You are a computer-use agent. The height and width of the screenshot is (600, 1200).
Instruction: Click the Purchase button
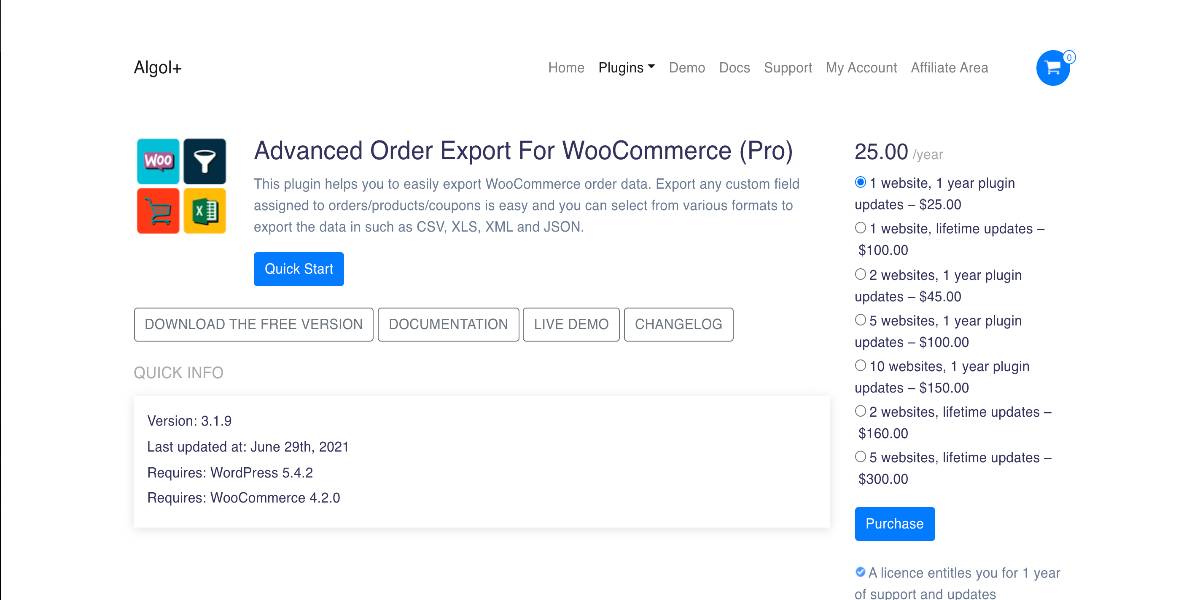(x=895, y=524)
